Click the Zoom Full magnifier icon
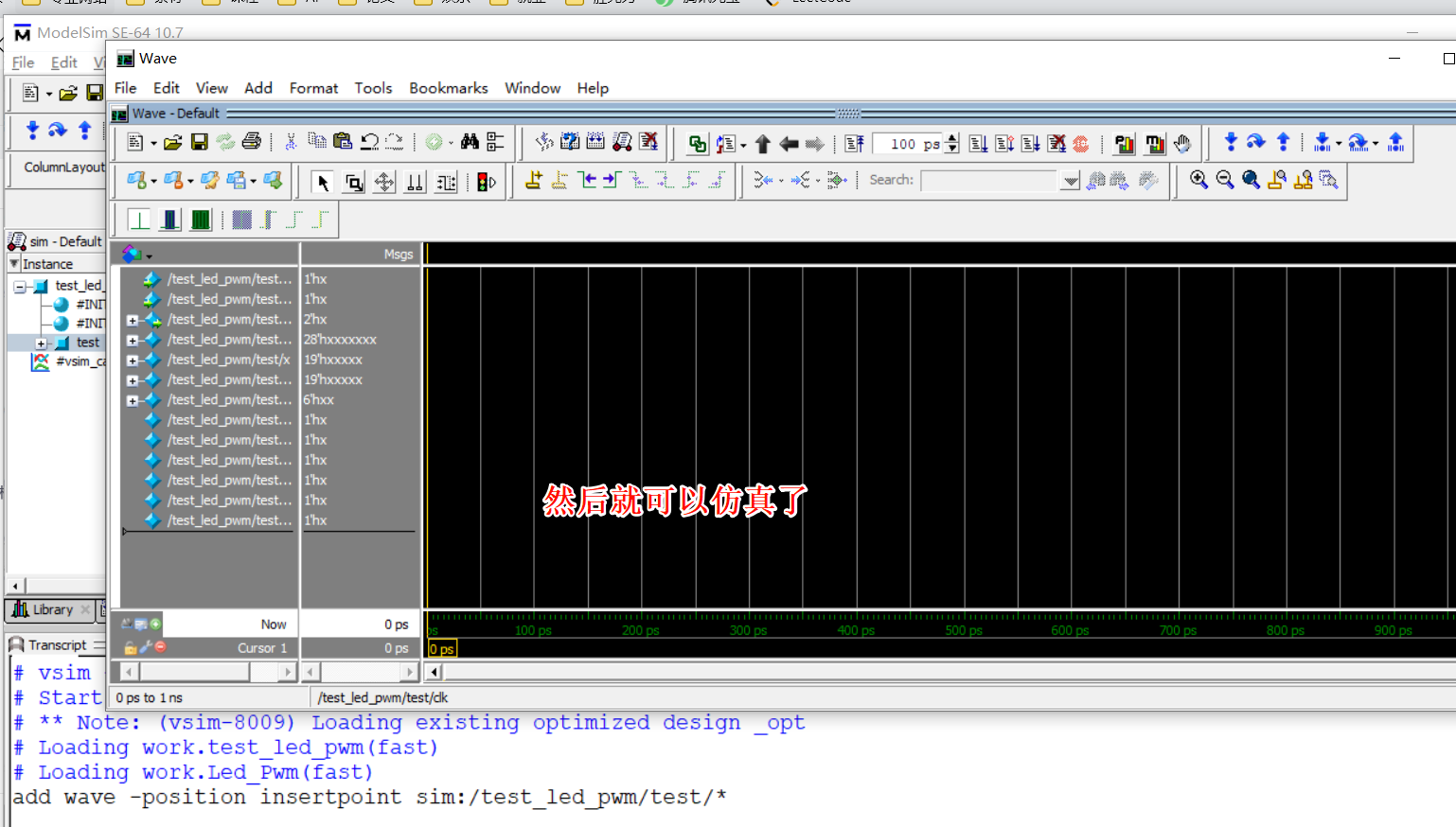Viewport: 1456px width, 827px height. click(x=1250, y=180)
